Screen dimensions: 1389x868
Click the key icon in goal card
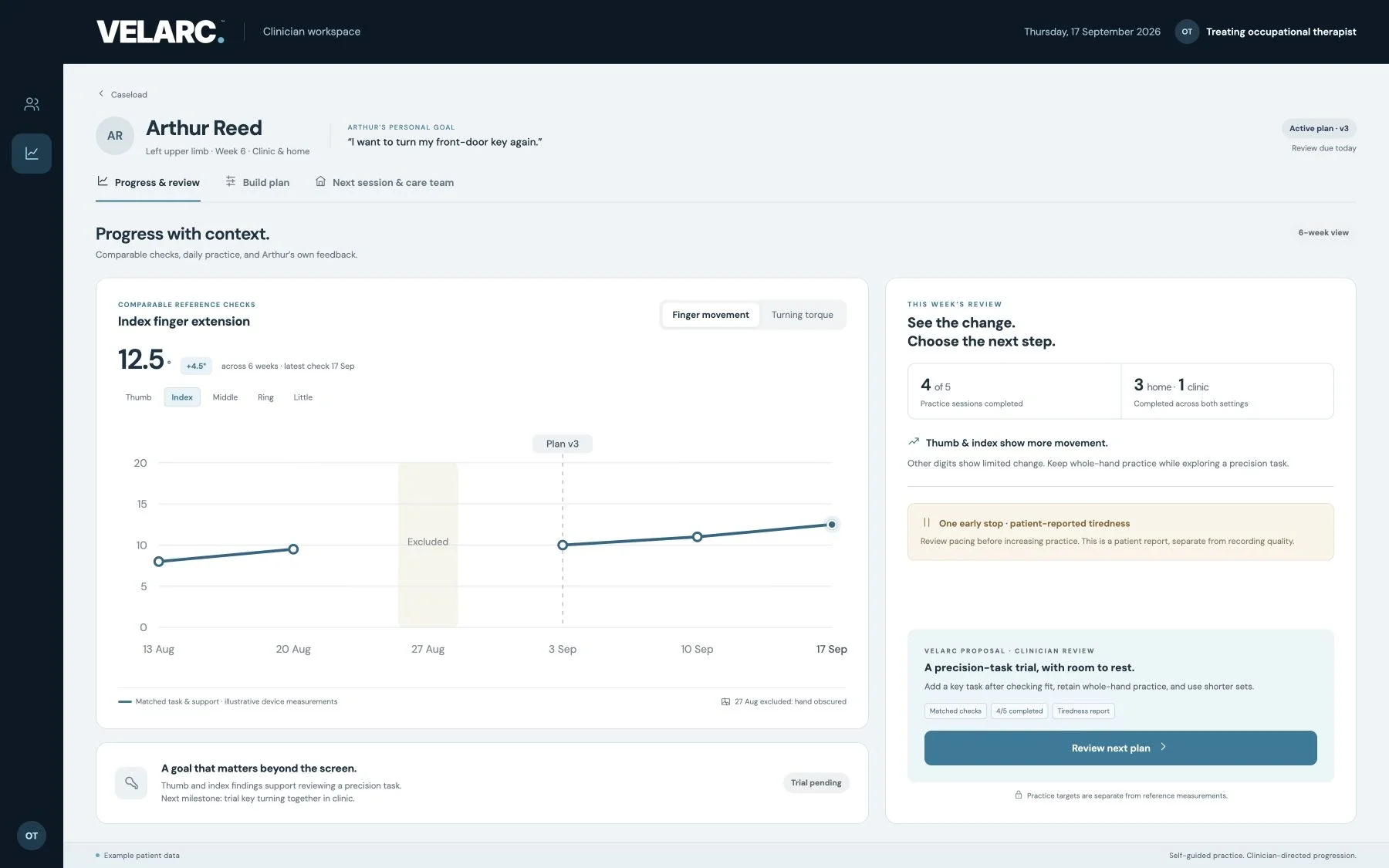[131, 783]
